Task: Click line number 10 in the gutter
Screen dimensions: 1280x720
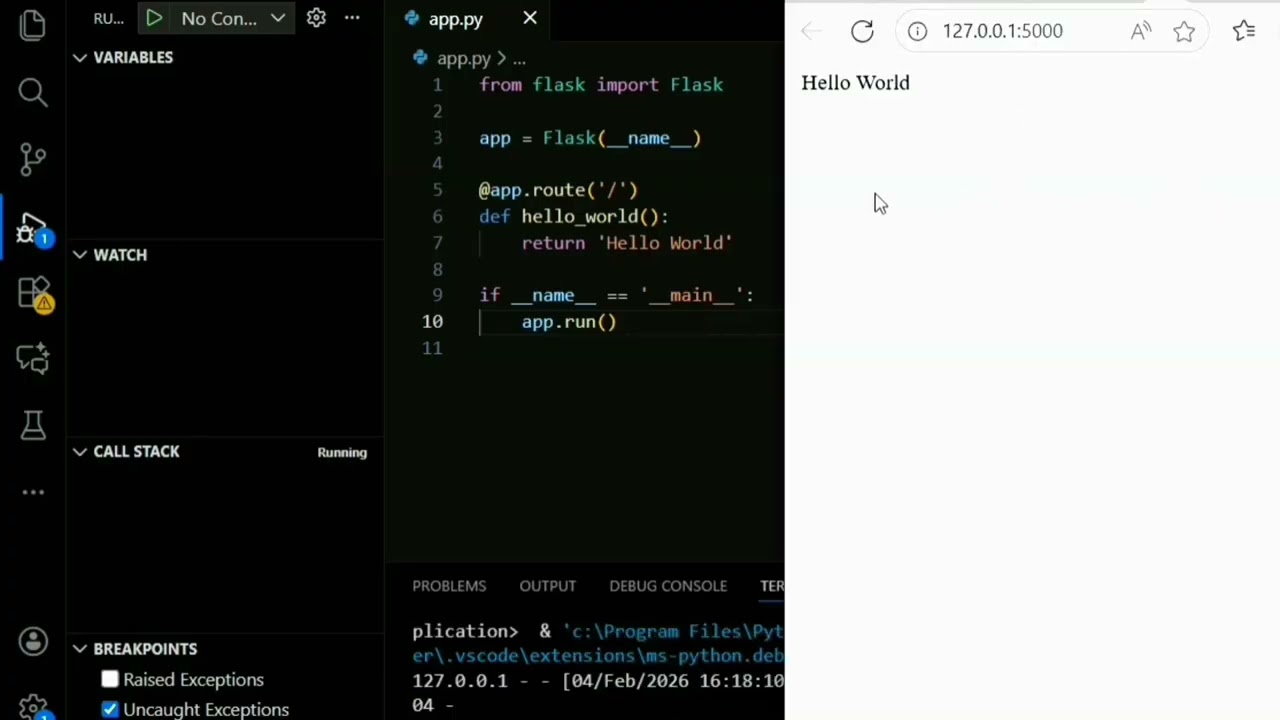Action: point(432,322)
